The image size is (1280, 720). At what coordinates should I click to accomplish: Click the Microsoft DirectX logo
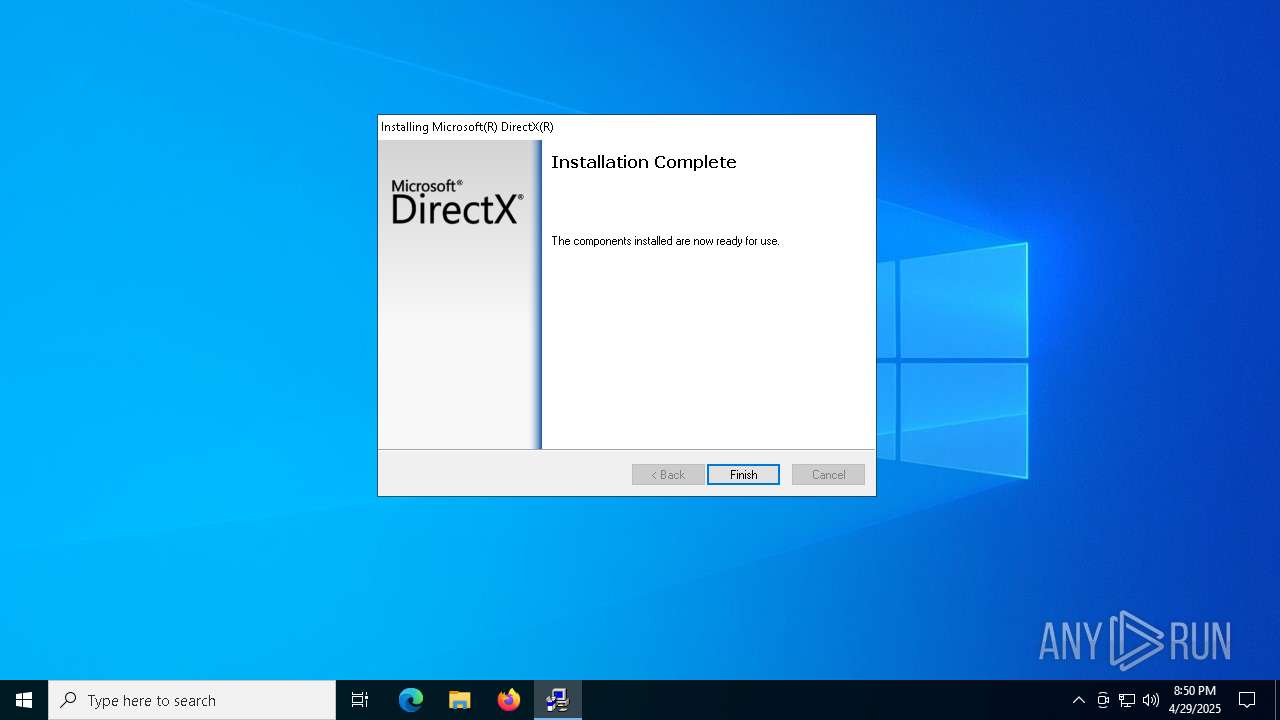457,202
